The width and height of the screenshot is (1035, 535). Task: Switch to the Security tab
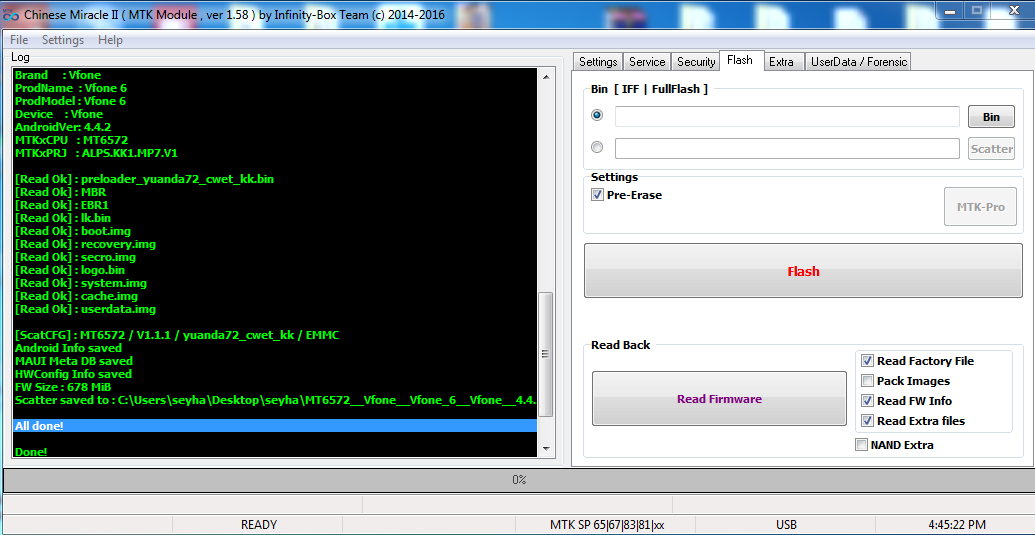point(696,61)
